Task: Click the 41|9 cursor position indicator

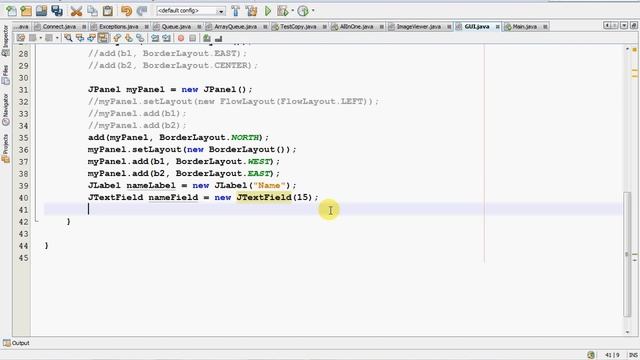Action: [x=612, y=355]
